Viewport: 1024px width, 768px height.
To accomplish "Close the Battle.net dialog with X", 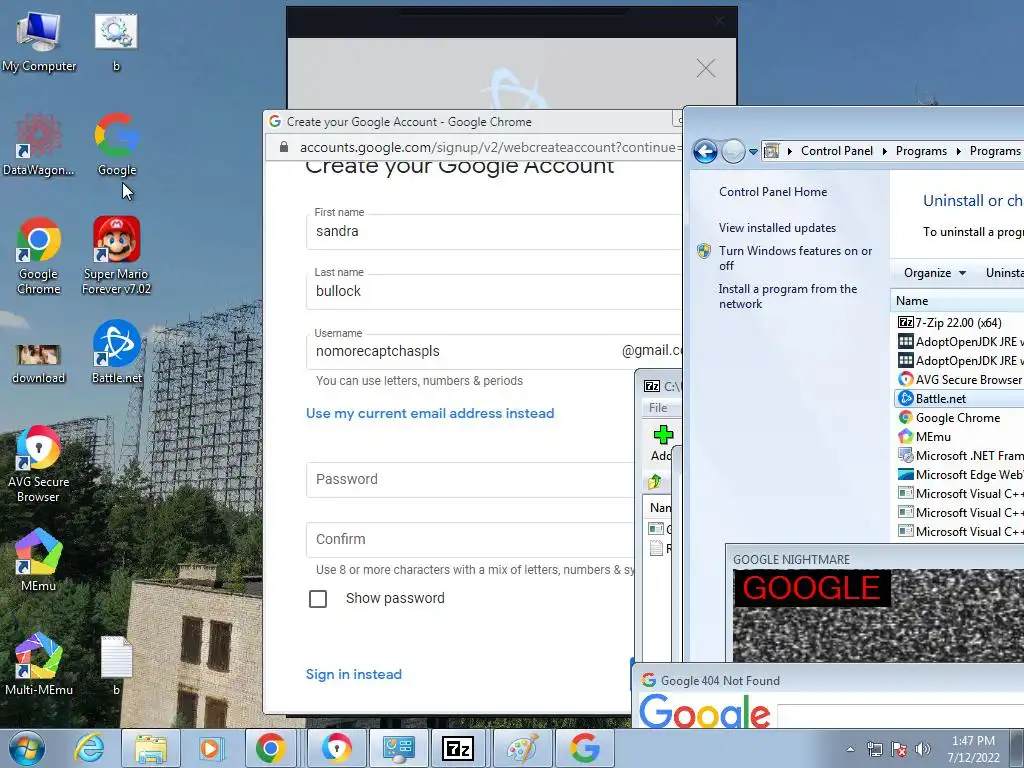I will (x=705, y=68).
